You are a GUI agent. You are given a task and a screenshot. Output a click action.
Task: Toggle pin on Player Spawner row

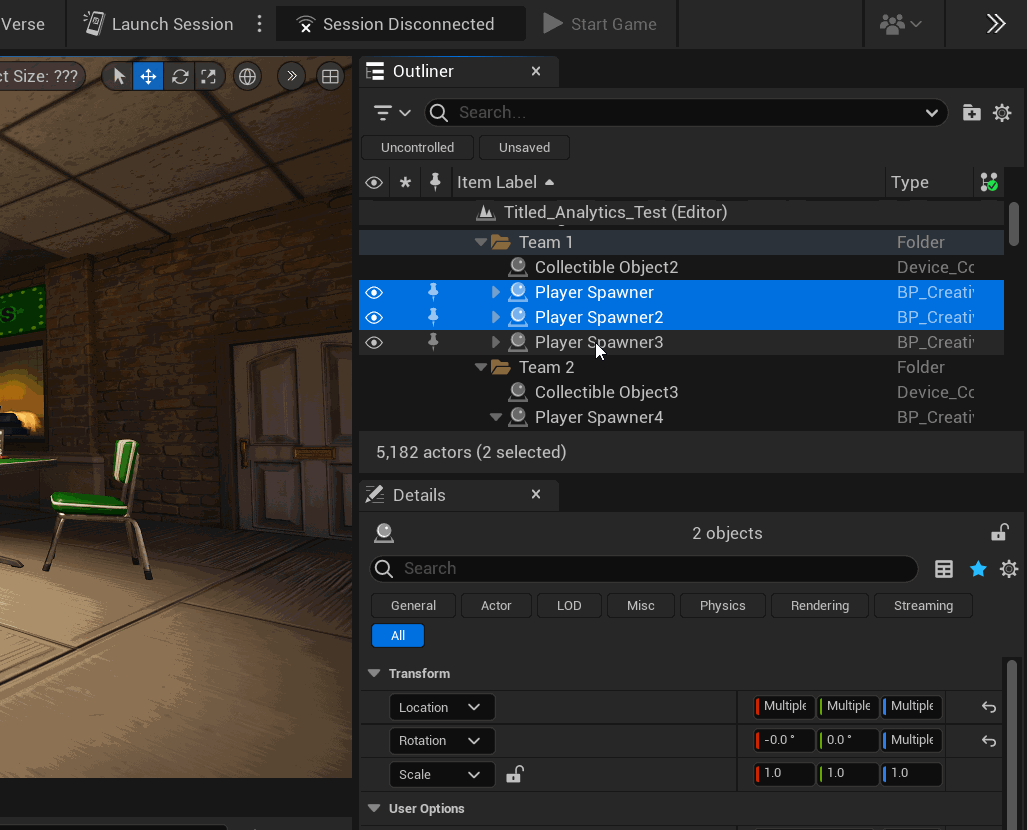pos(433,292)
